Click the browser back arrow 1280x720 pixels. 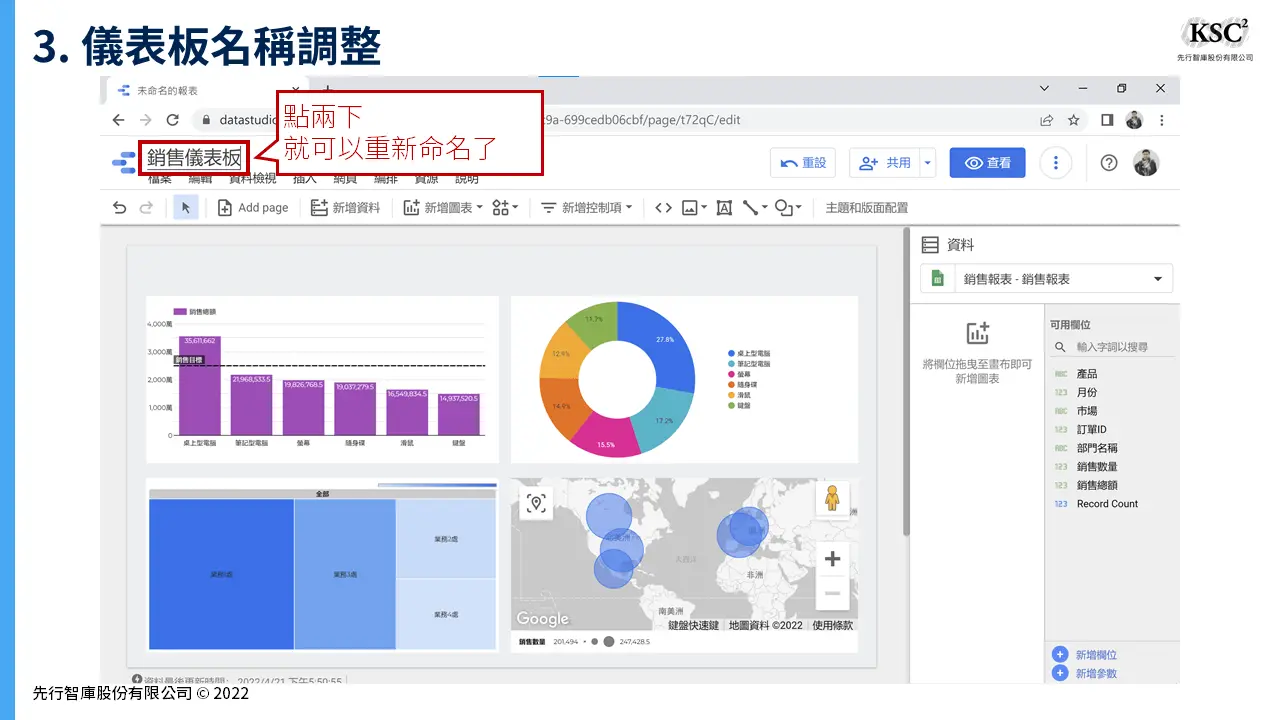(x=119, y=120)
